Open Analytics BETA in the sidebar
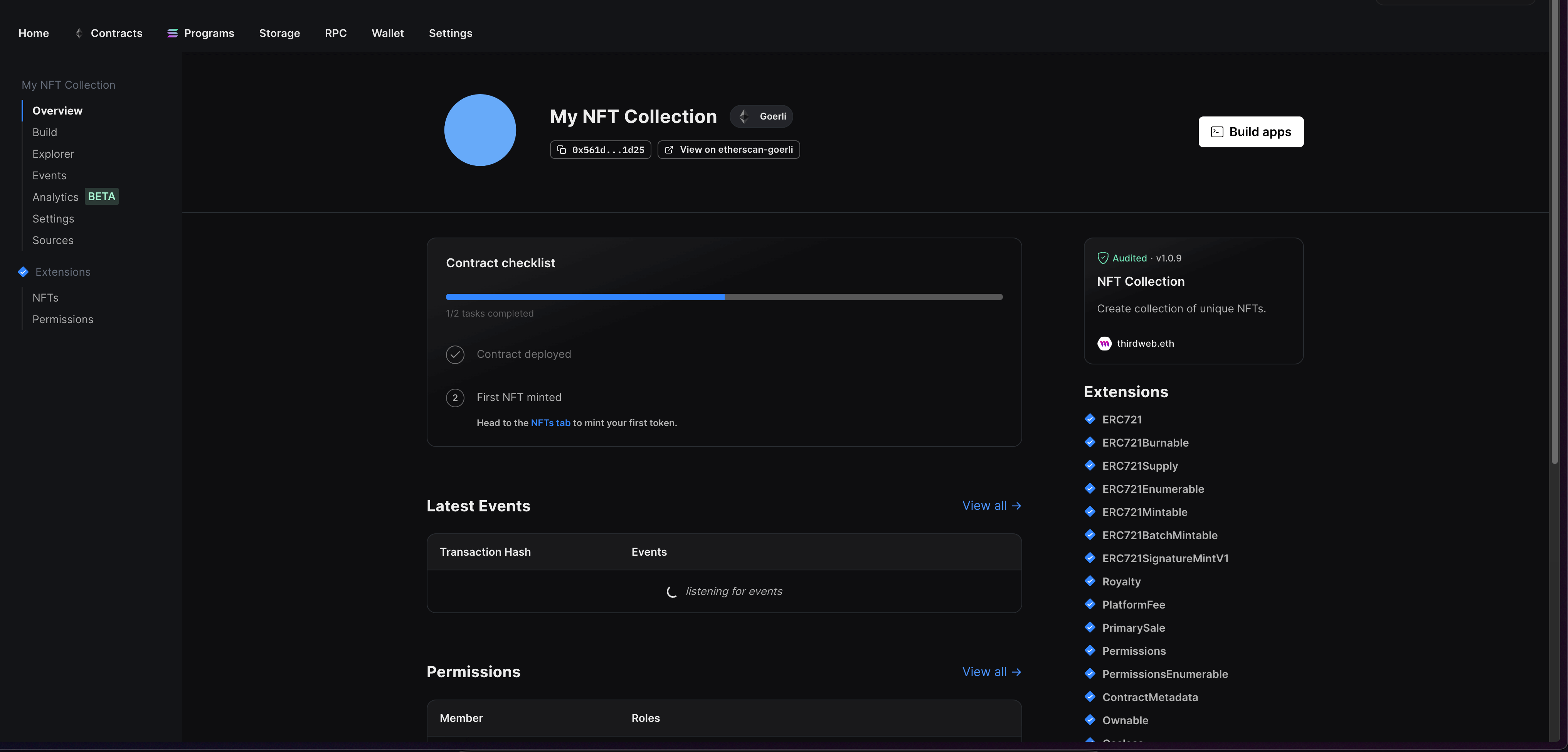1568x752 pixels. tap(56, 197)
